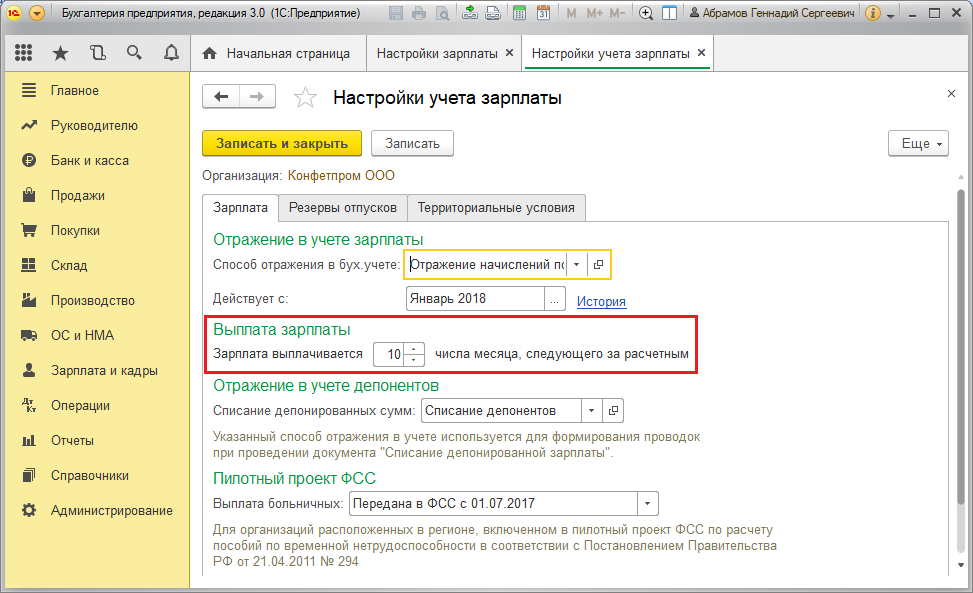
Task: Open the sections menu grid icon
Action: 24,53
